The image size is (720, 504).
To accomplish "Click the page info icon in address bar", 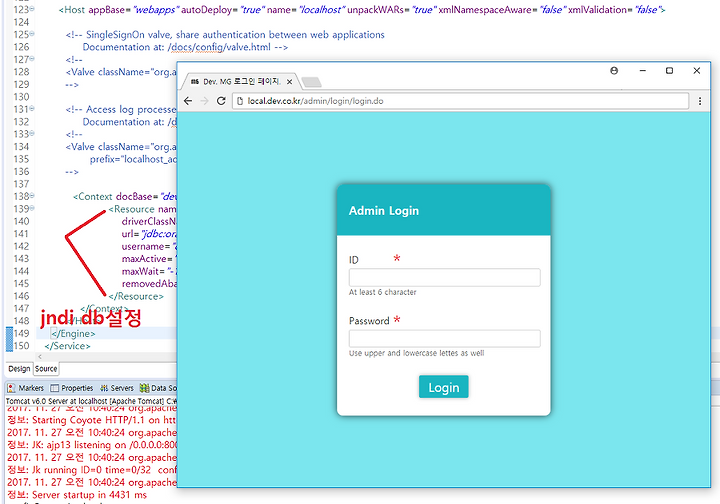I will click(240, 101).
